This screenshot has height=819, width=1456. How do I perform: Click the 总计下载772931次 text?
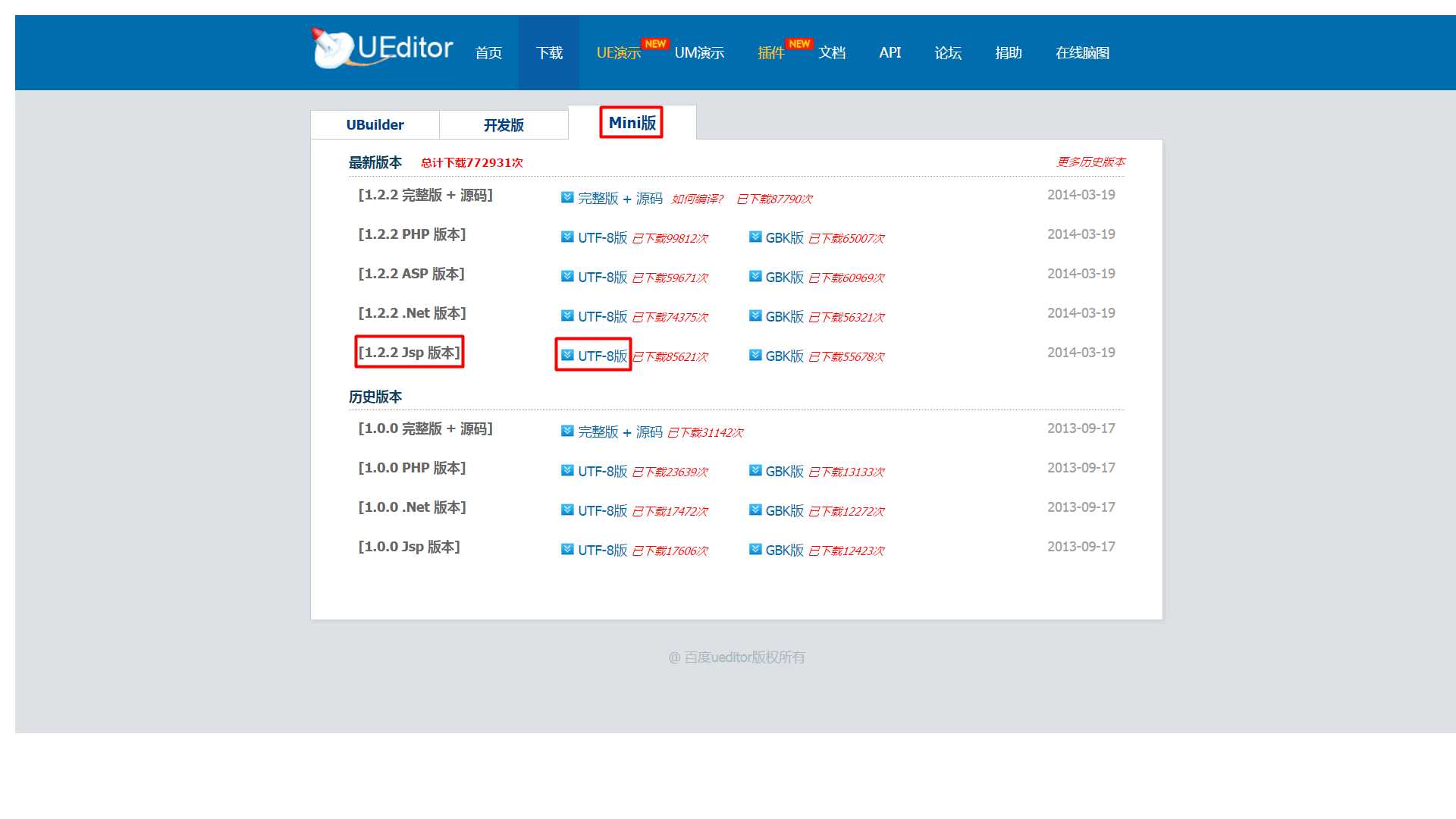point(472,163)
